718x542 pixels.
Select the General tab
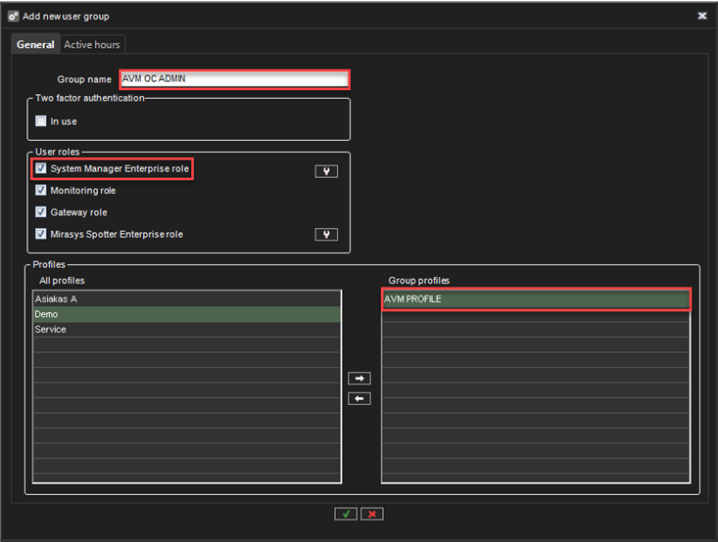click(36, 45)
